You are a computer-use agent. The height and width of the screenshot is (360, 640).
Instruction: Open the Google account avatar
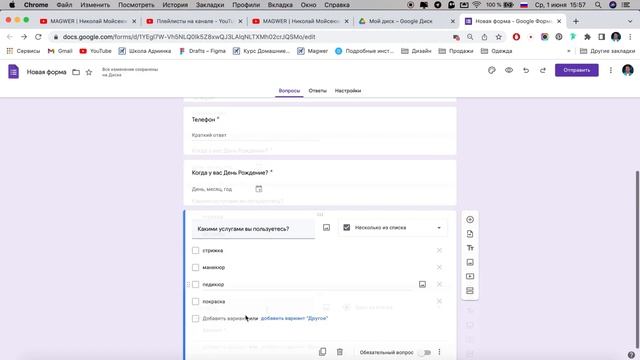pyautogui.click(x=627, y=70)
